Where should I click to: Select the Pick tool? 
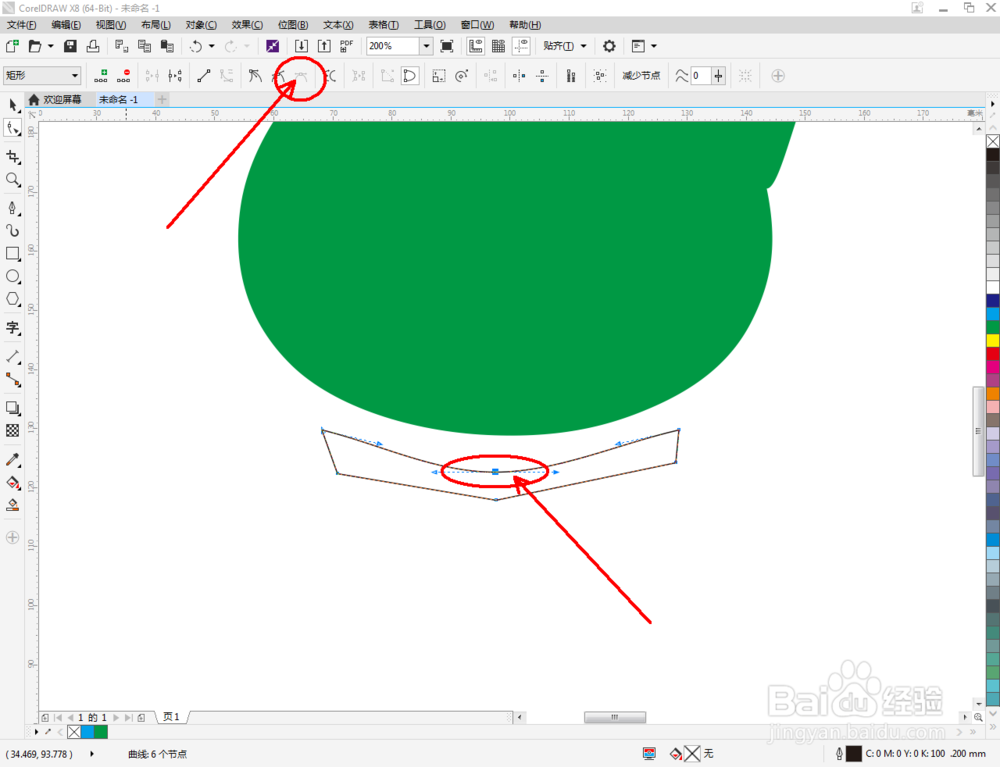[13, 105]
